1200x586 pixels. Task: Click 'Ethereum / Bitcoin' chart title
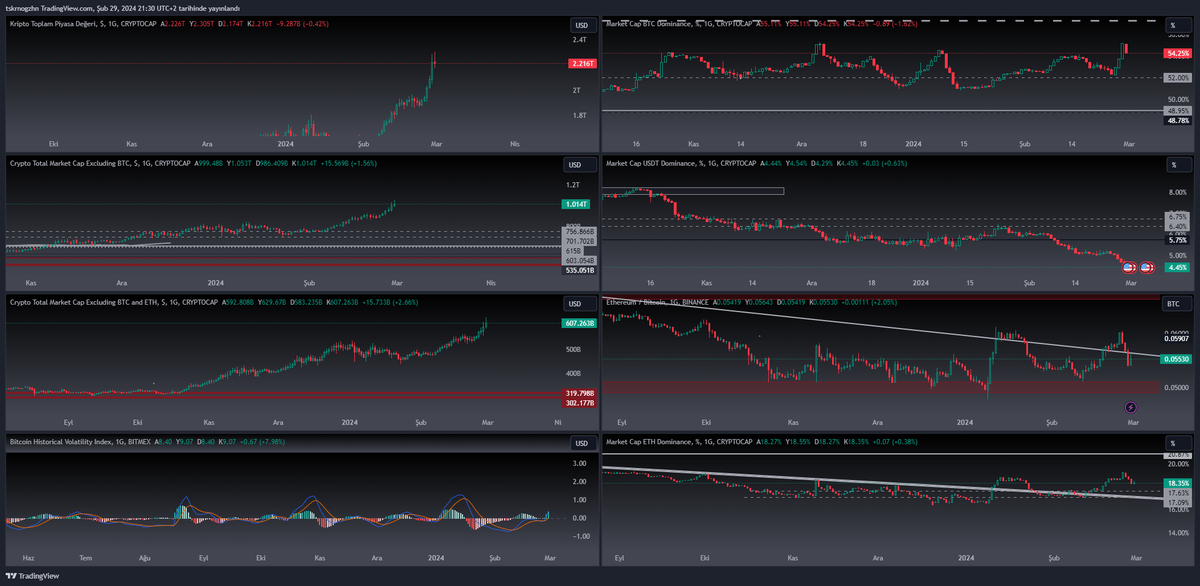pyautogui.click(x=638, y=301)
